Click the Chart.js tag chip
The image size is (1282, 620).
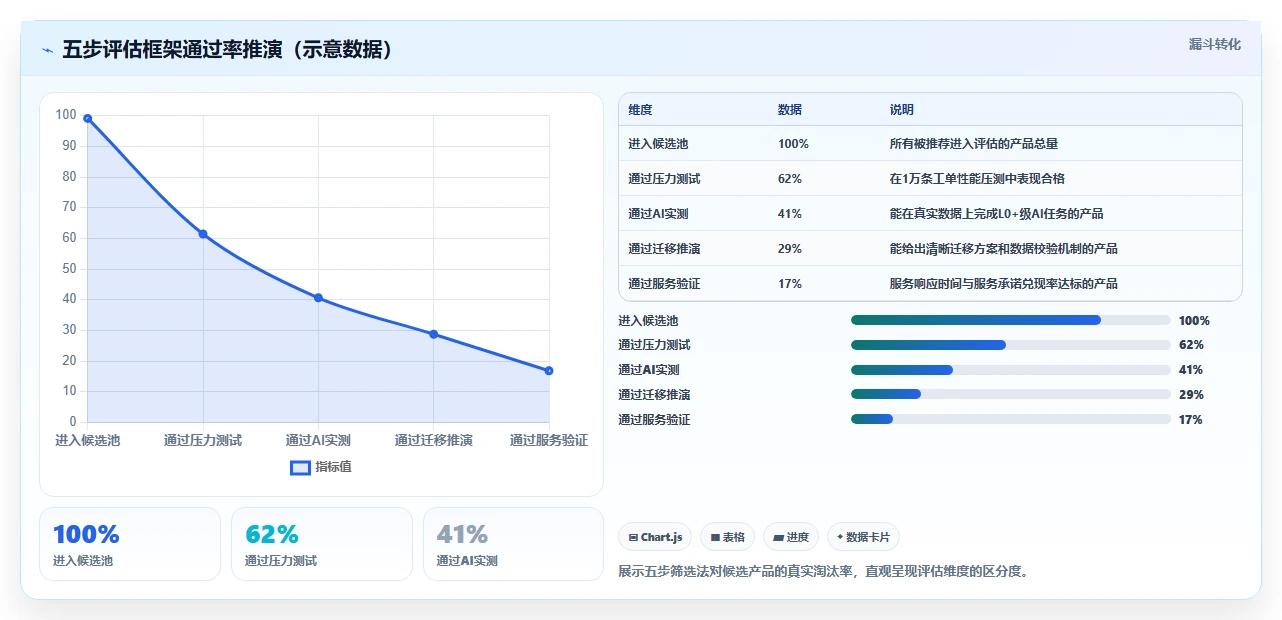click(x=655, y=537)
